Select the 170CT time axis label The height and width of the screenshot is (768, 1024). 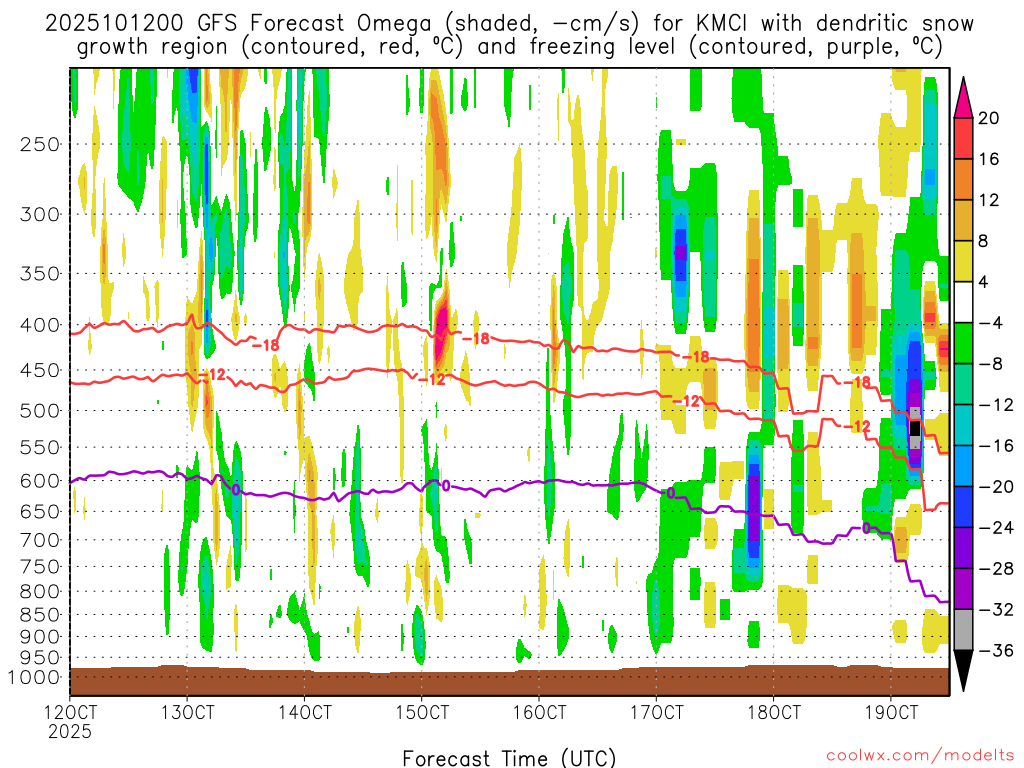point(655,712)
